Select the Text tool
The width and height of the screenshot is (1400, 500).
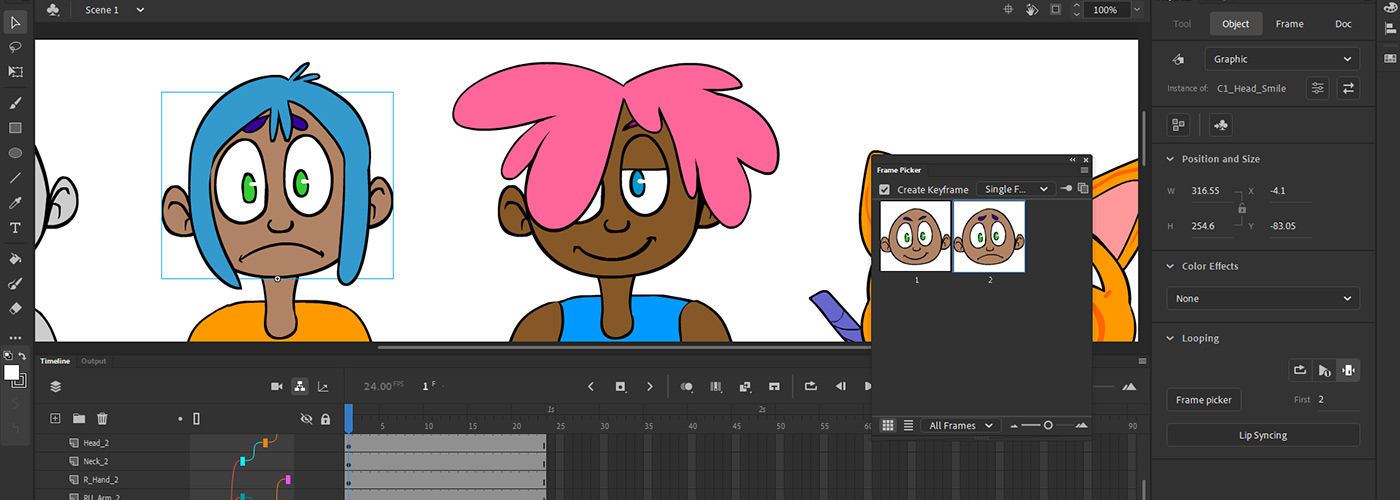tap(16, 228)
